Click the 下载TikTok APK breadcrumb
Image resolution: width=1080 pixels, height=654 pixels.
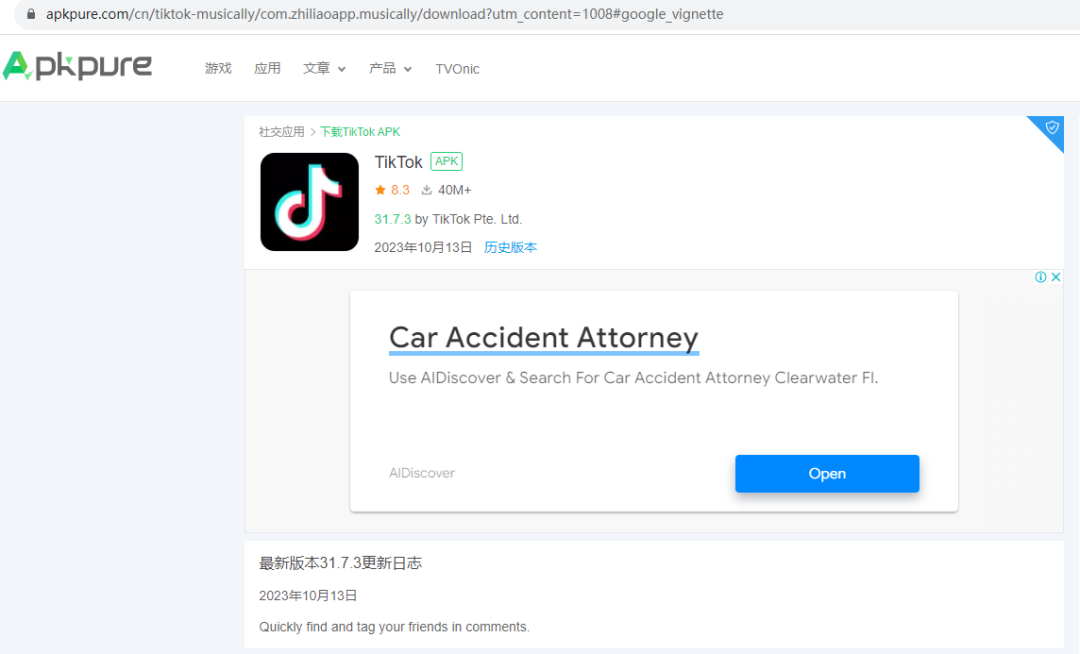point(360,131)
